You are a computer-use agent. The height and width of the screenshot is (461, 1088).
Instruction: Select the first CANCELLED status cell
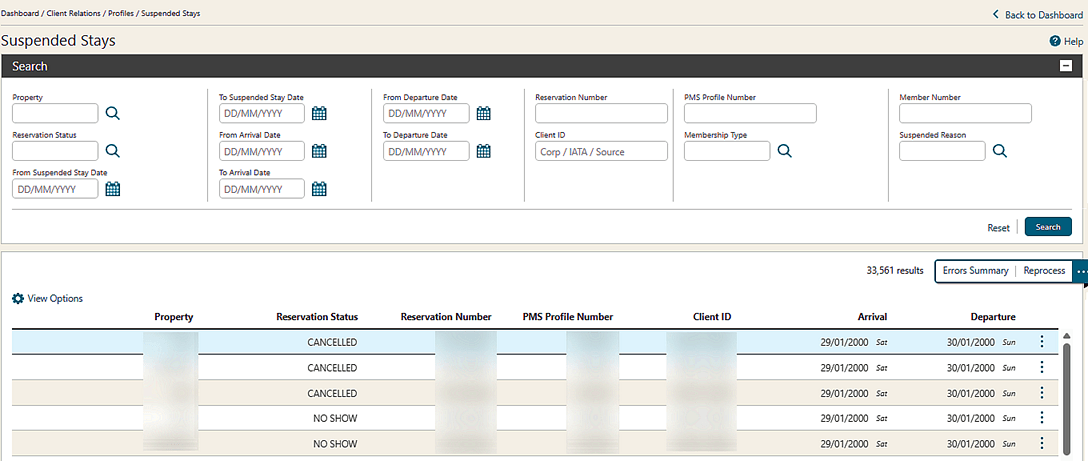[332, 342]
